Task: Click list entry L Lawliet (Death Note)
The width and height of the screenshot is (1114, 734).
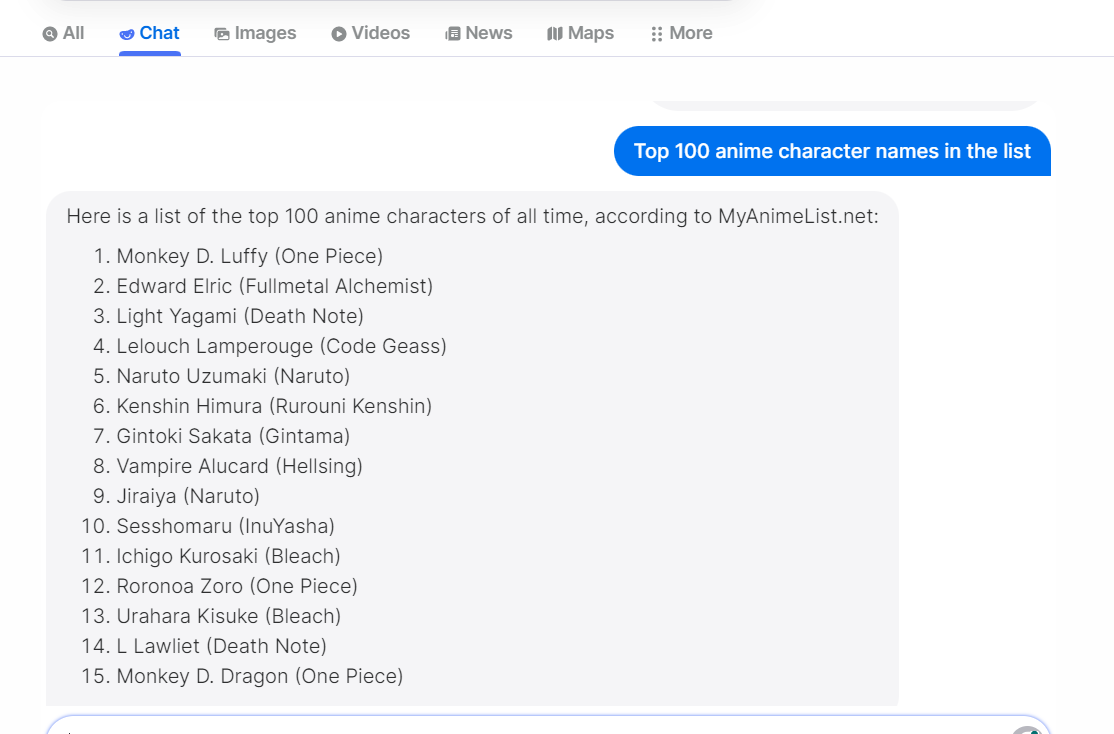Action: 221,646
